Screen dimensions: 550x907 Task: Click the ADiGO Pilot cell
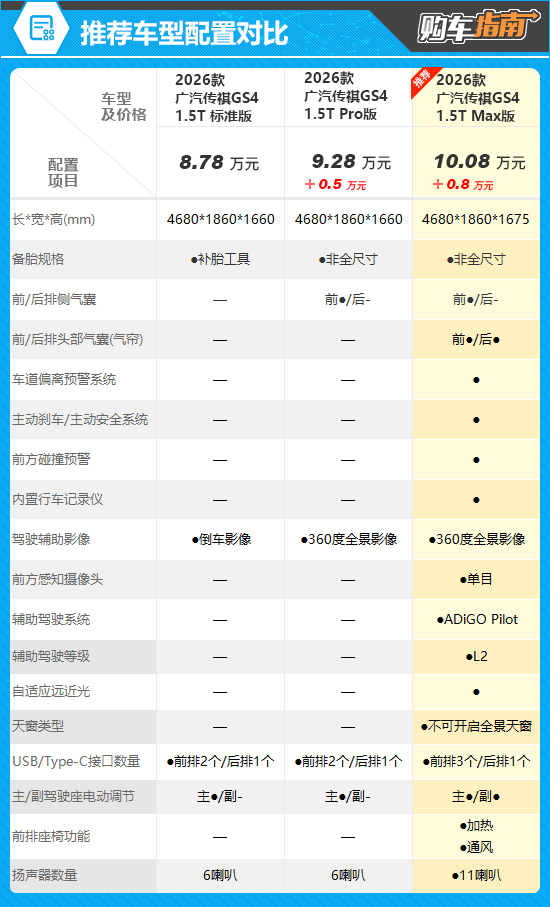tap(477, 620)
